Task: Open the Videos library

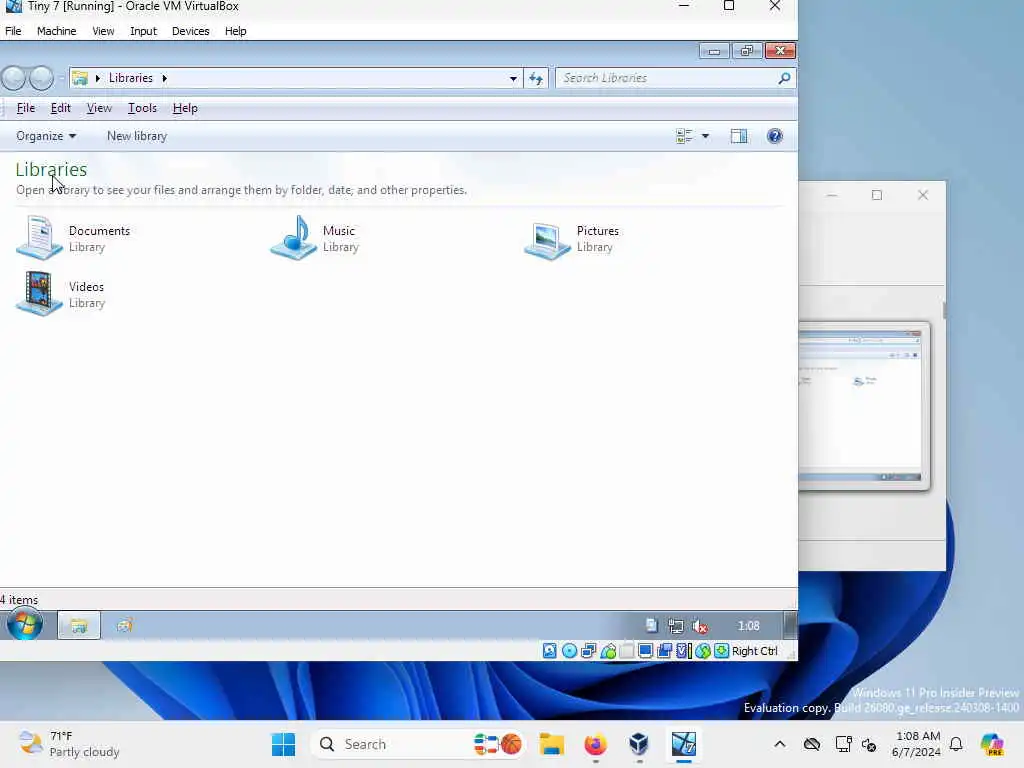Action: [60, 294]
